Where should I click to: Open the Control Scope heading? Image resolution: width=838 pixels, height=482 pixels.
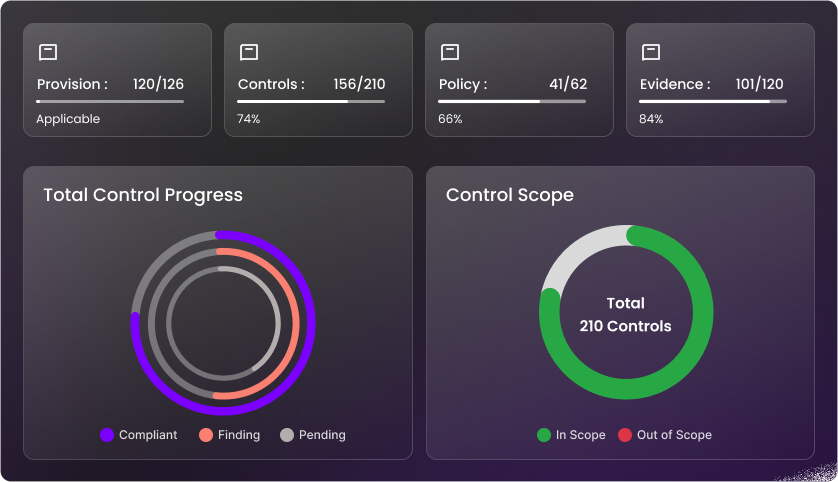(510, 195)
